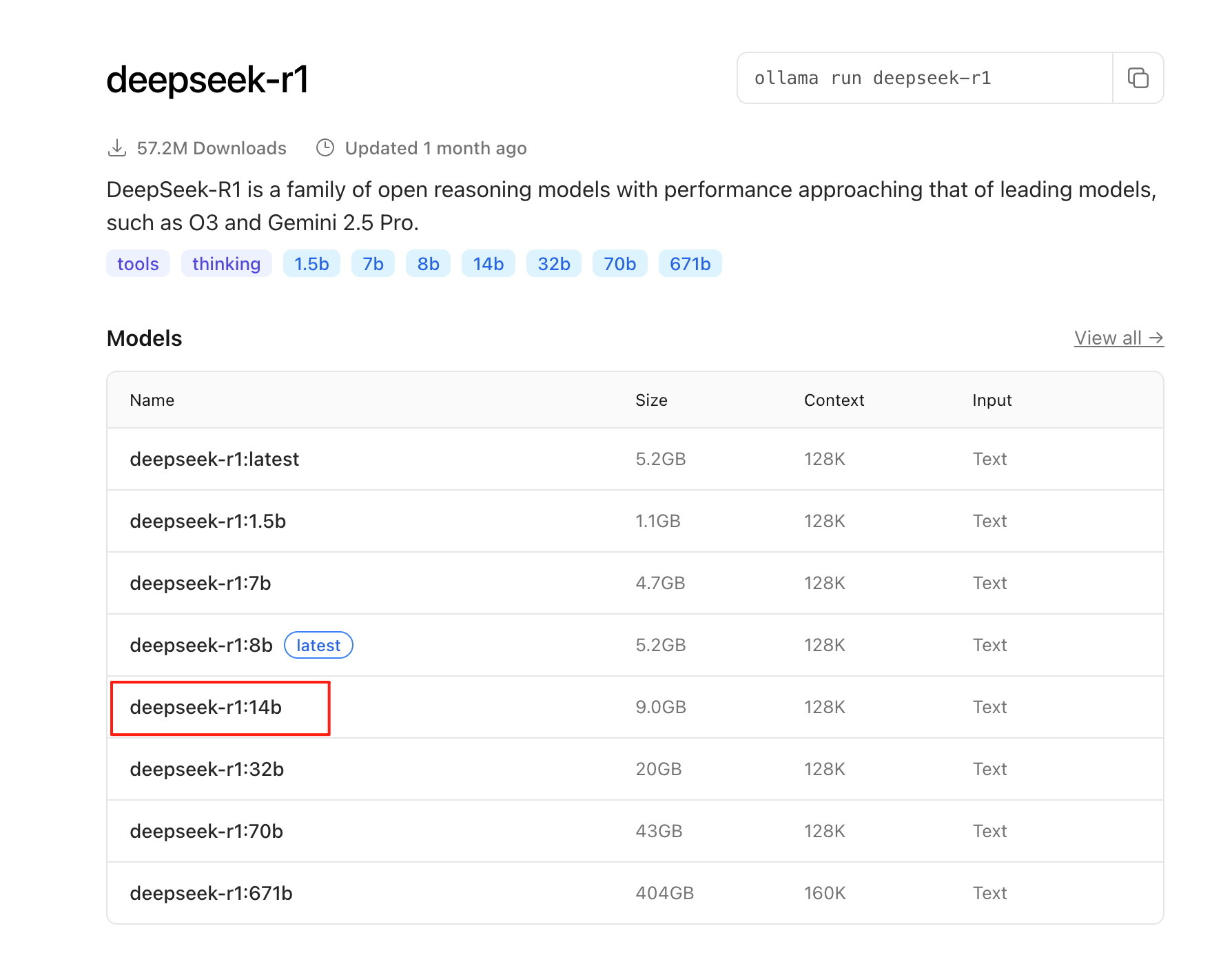This screenshot has height=955, width=1232.
Task: Open deepseek-r1:32b model
Action: 207,769
